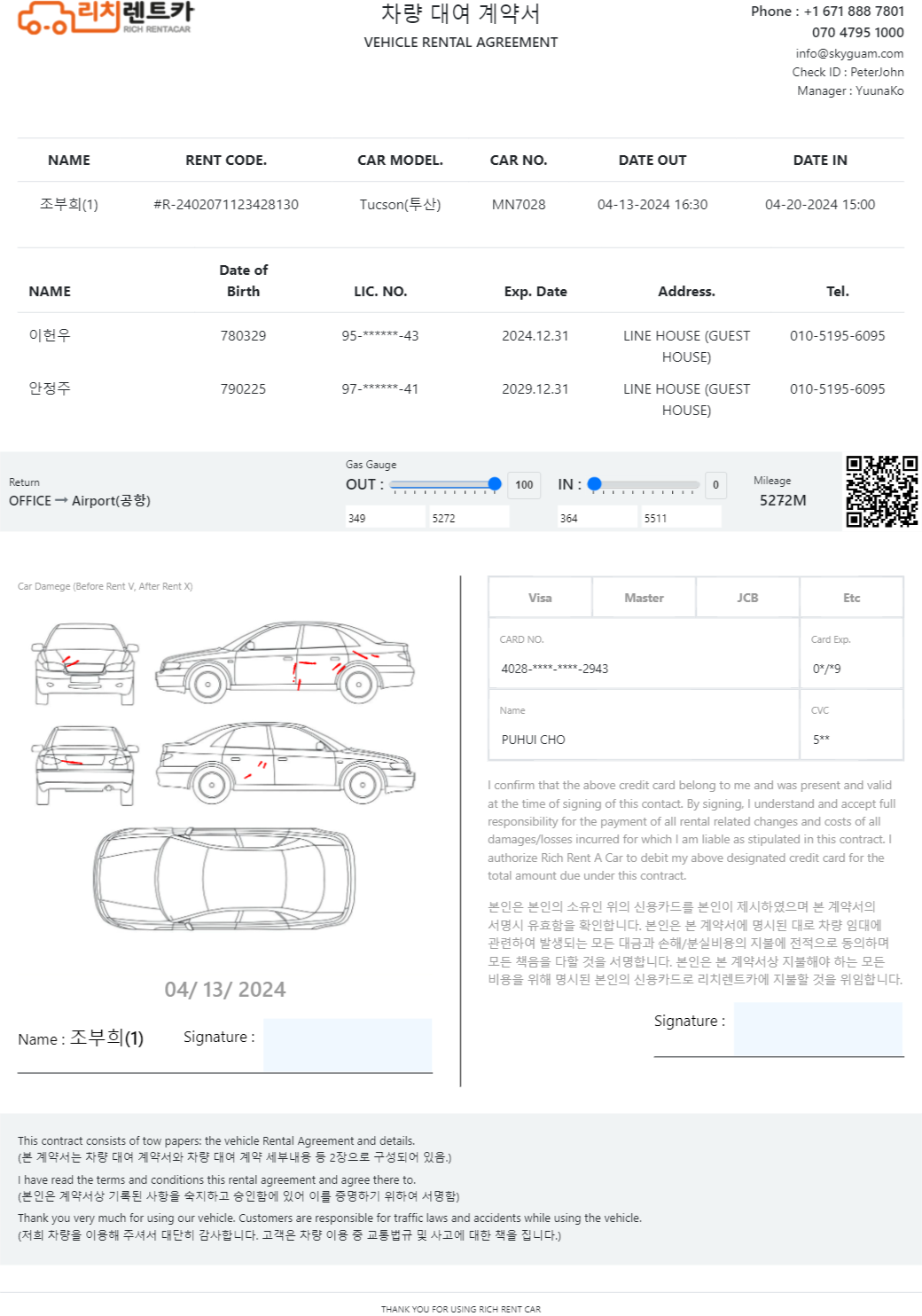Click the OUT mileage field showing 5272
The height and width of the screenshot is (1316, 922).
(469, 518)
